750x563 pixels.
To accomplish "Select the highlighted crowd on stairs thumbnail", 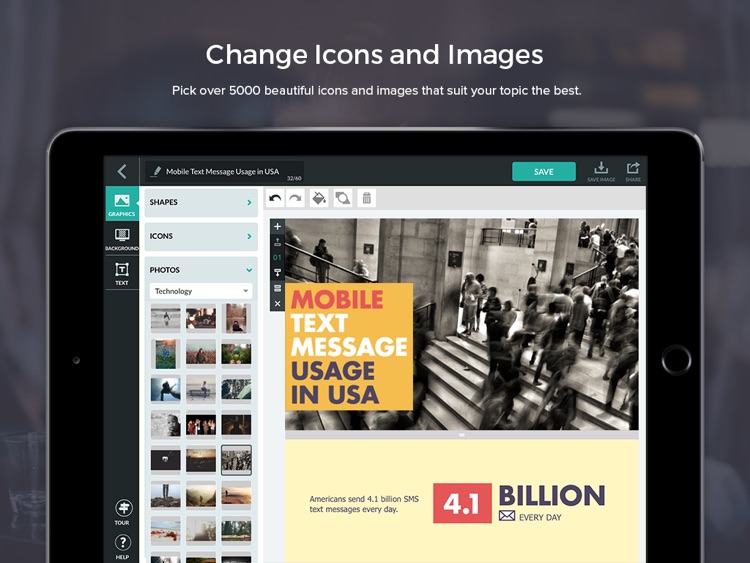I will point(236,460).
